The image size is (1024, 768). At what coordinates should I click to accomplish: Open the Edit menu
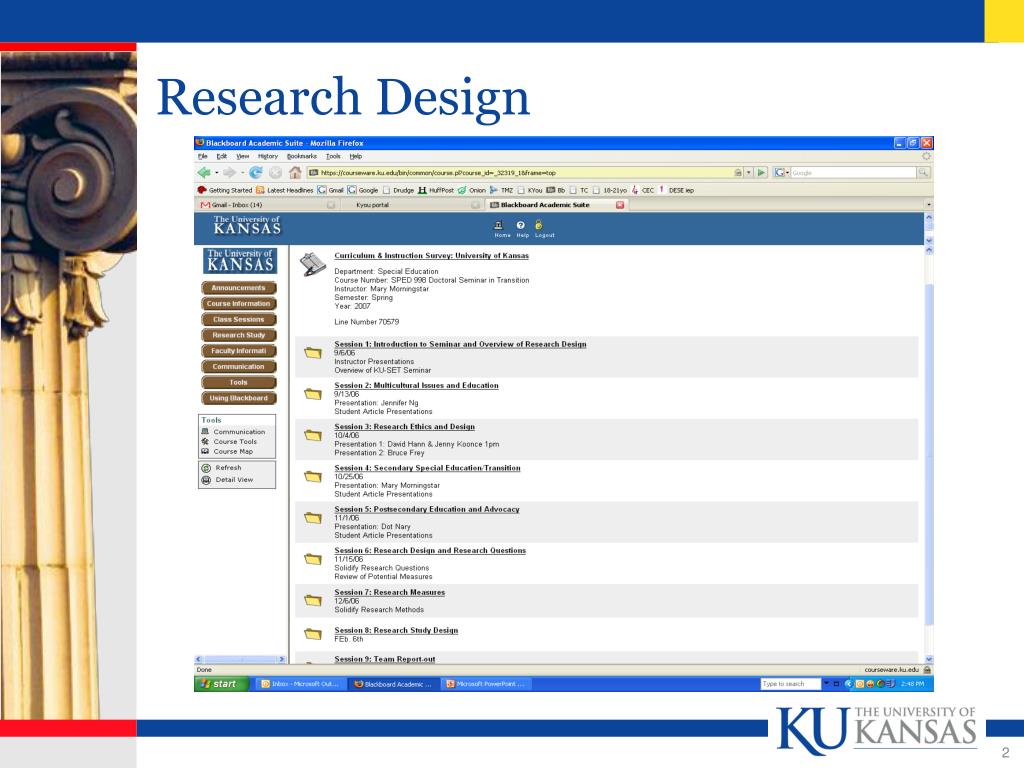(x=222, y=157)
